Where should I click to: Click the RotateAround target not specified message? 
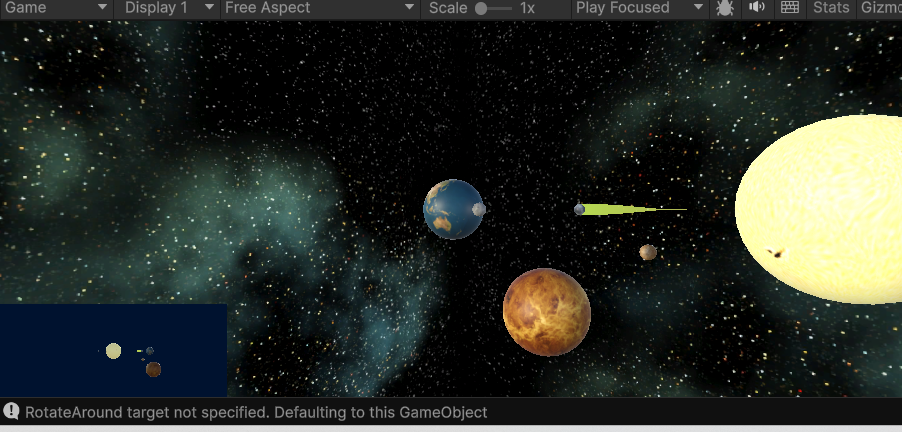pyautogui.click(x=256, y=412)
